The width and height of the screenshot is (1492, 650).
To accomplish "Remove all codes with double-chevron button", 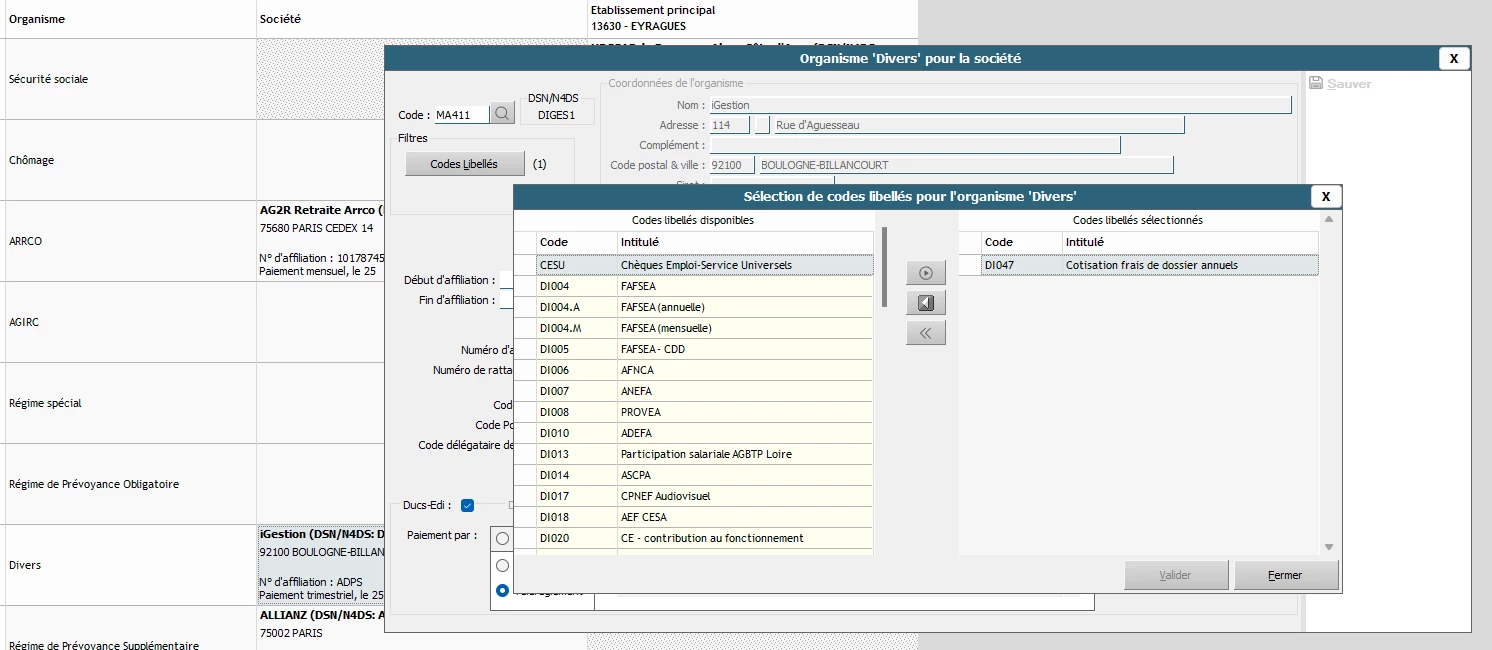I will click(x=926, y=333).
